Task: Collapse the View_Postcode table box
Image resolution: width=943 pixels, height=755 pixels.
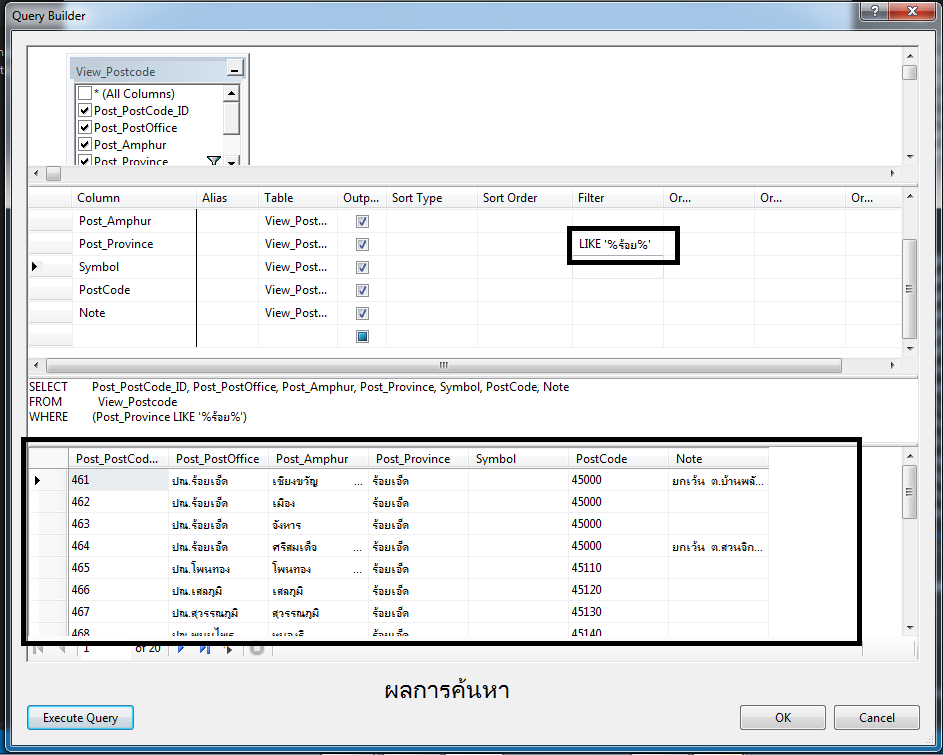Action: [233, 71]
